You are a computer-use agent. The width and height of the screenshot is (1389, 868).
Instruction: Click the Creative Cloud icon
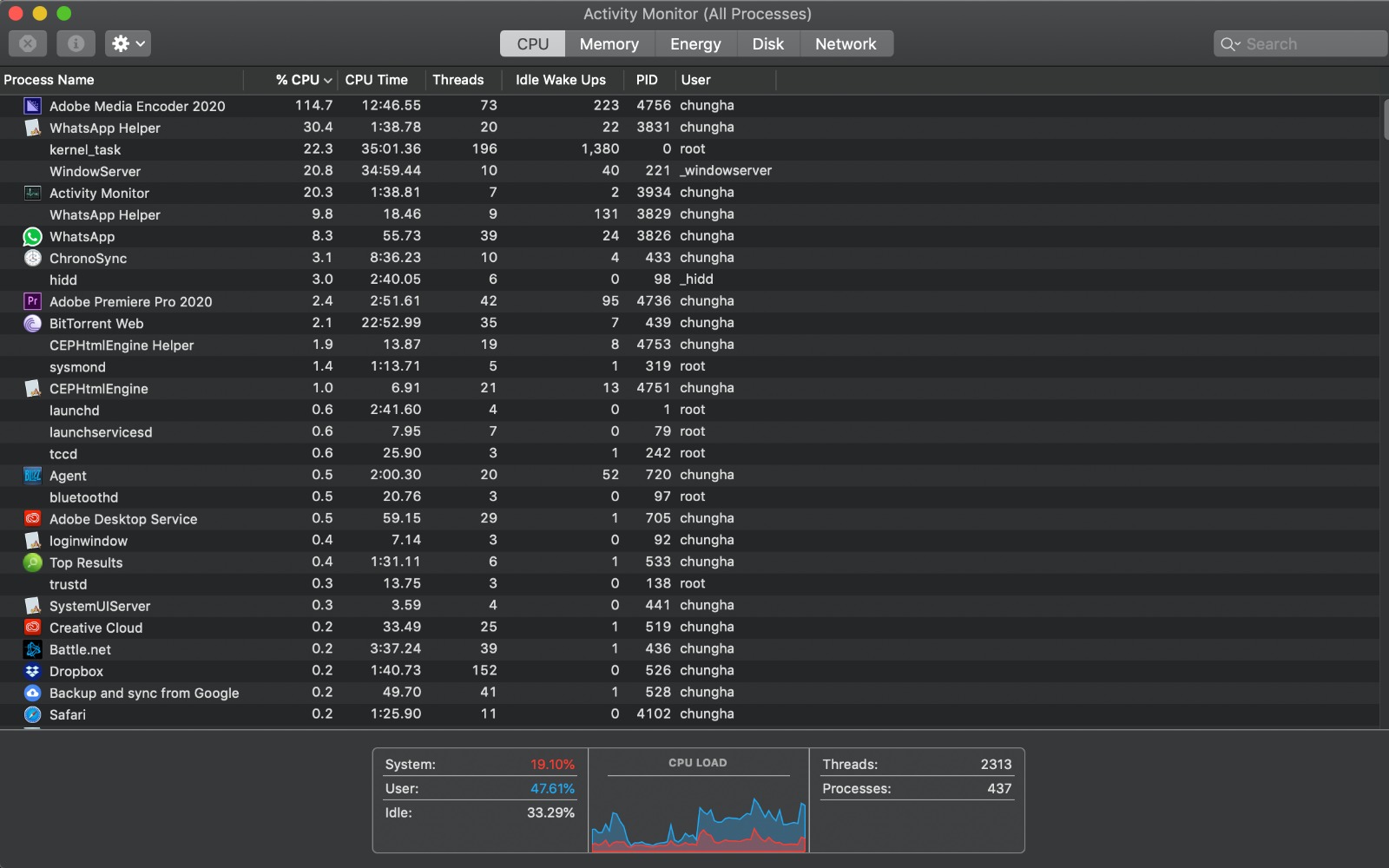point(32,627)
